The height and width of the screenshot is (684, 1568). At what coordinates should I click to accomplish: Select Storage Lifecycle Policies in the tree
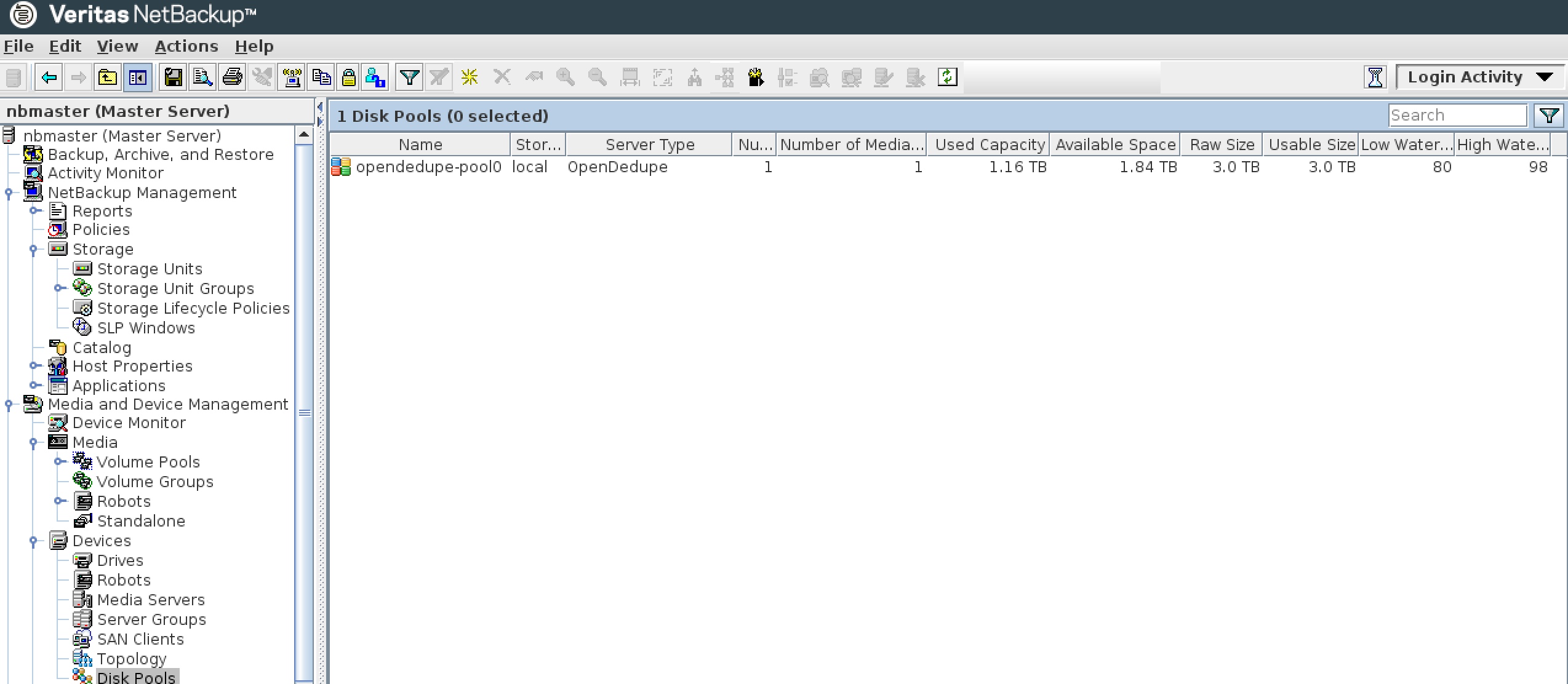pos(193,308)
